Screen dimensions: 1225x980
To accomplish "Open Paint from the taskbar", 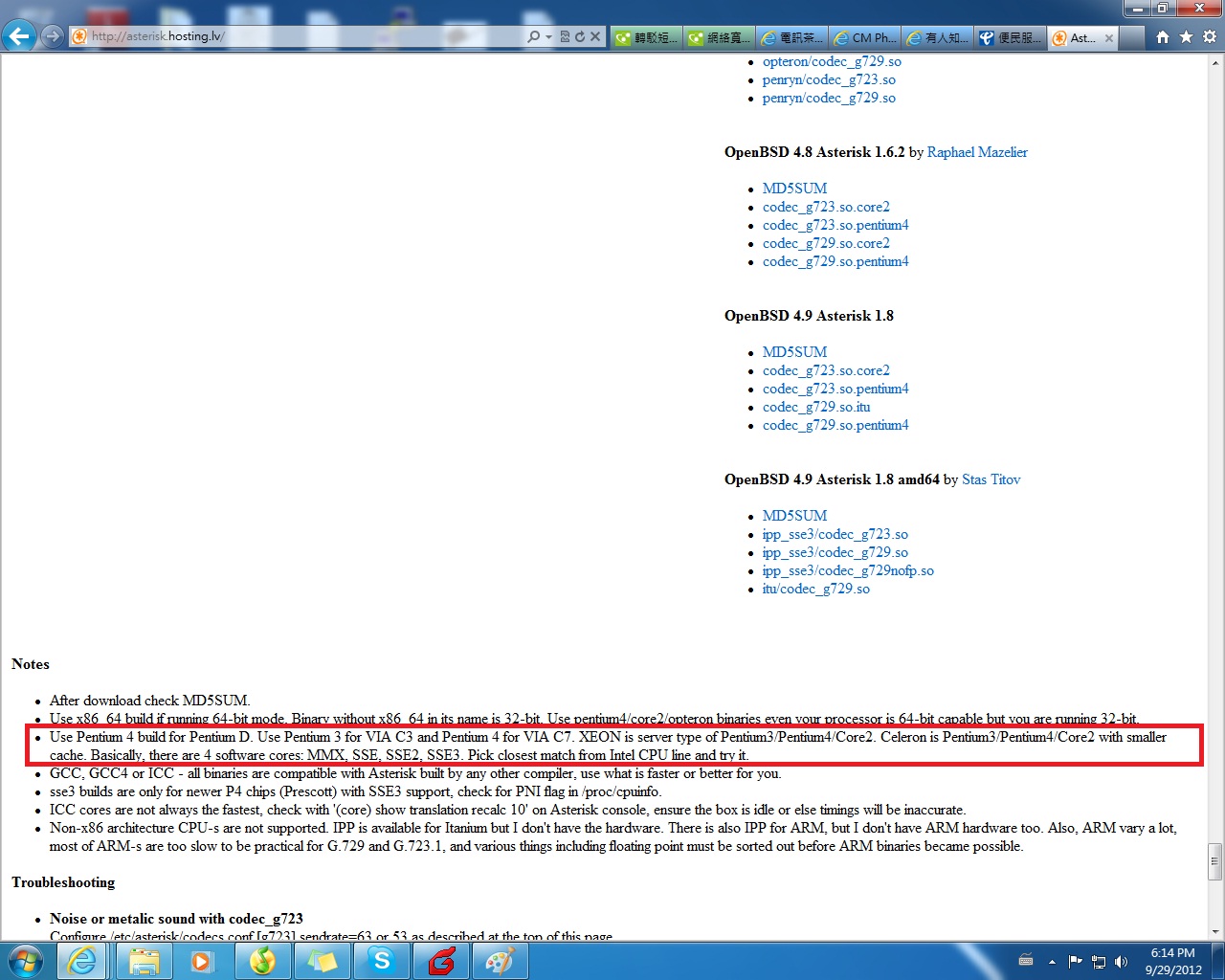I will pos(500,961).
